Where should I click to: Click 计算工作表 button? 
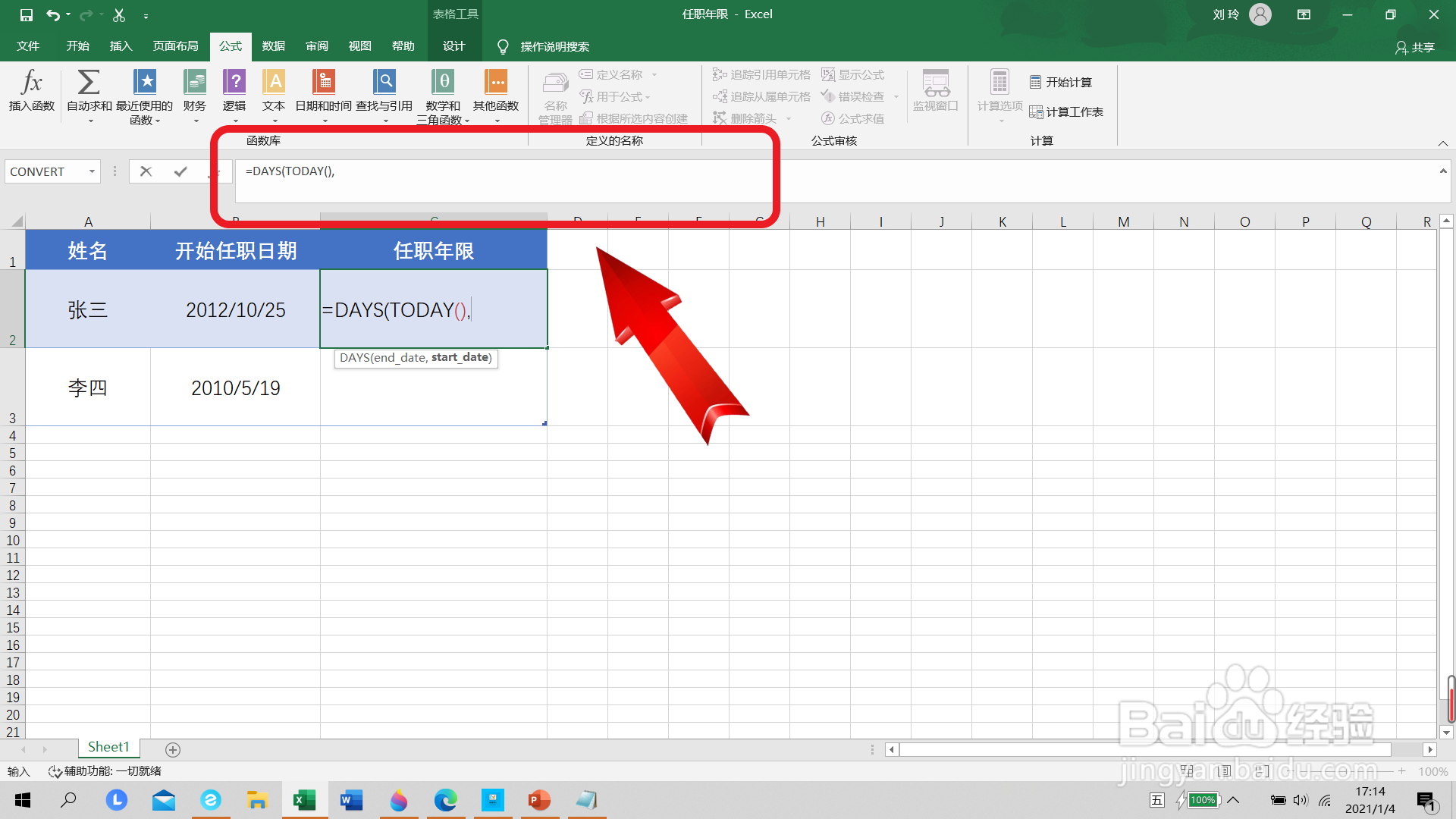coord(1066,111)
